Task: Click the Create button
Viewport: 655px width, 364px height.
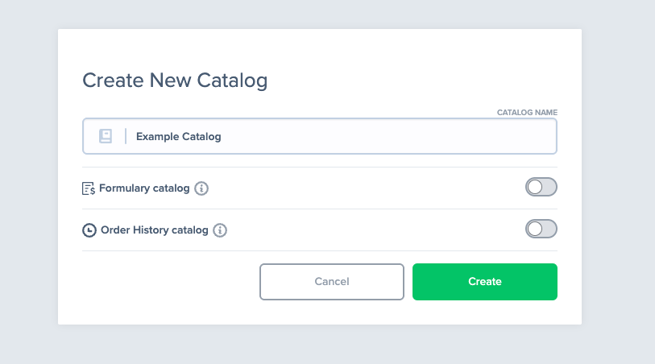Action: [485, 282]
